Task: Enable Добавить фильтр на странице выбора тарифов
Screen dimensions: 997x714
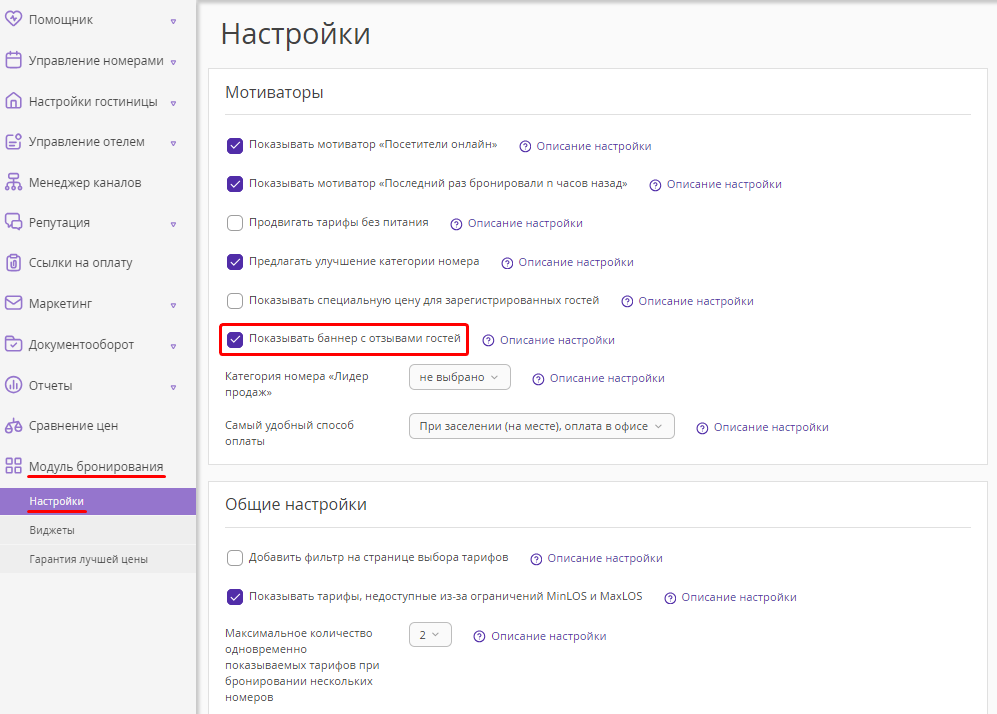Action: coord(235,558)
